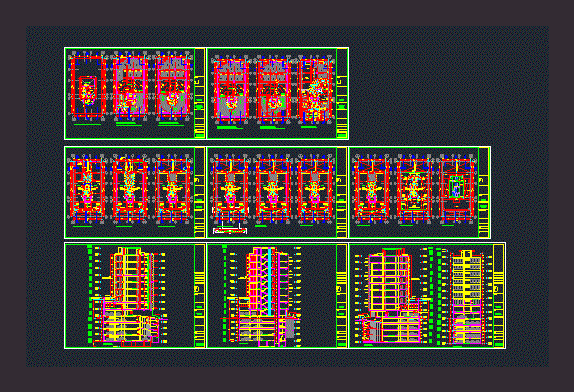
Task: Select the first typical floor plan in the middle-left sheet
Action: click(x=87, y=188)
